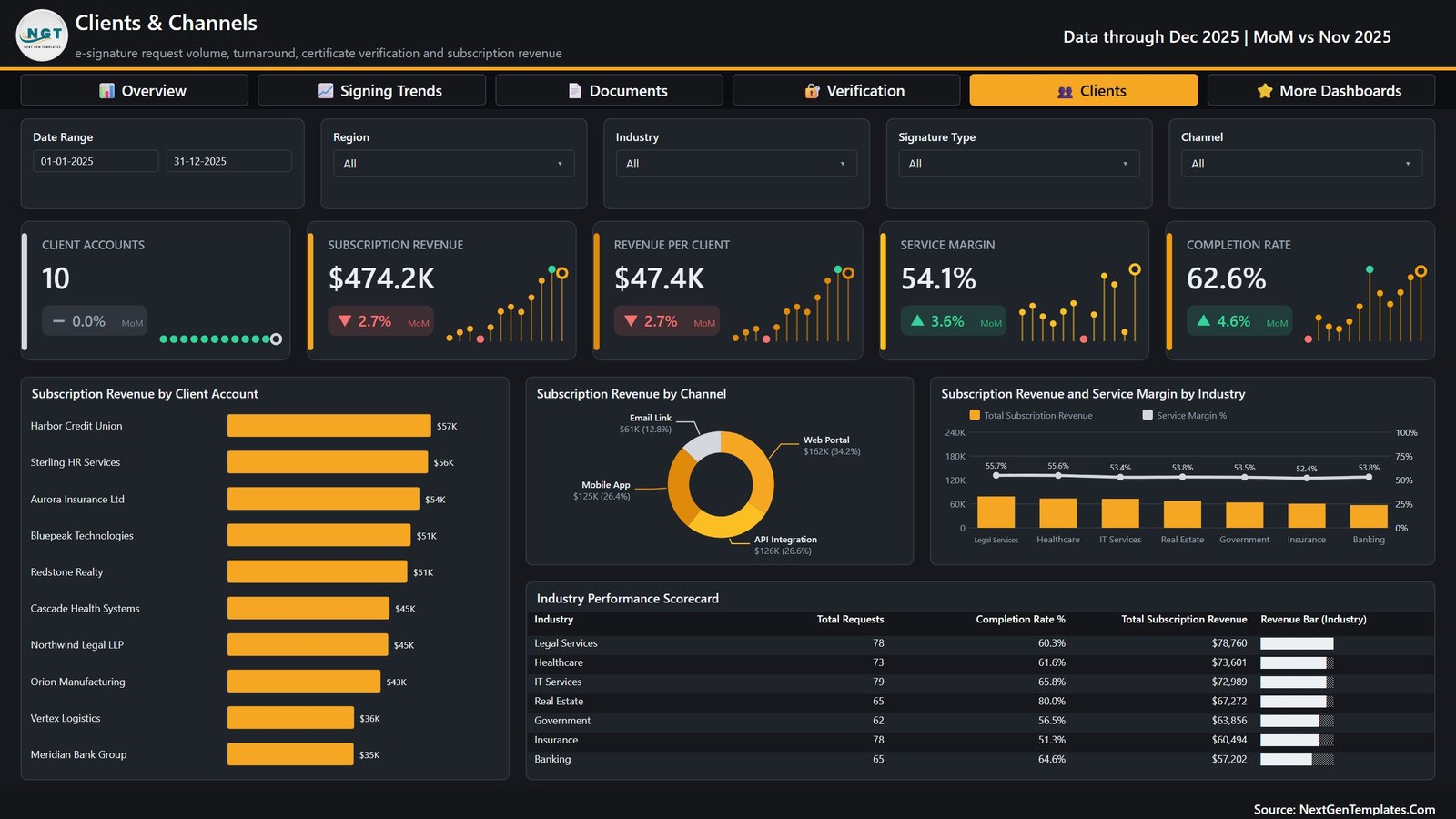
Task: Toggle Service Margin % legend item
Action: click(x=1185, y=415)
